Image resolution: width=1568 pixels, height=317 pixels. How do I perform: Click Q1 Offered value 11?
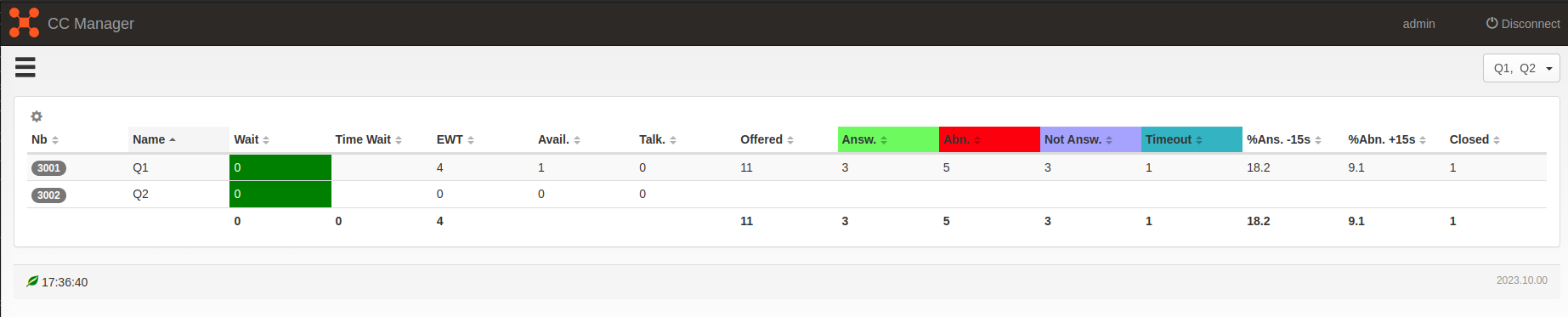coord(746,167)
